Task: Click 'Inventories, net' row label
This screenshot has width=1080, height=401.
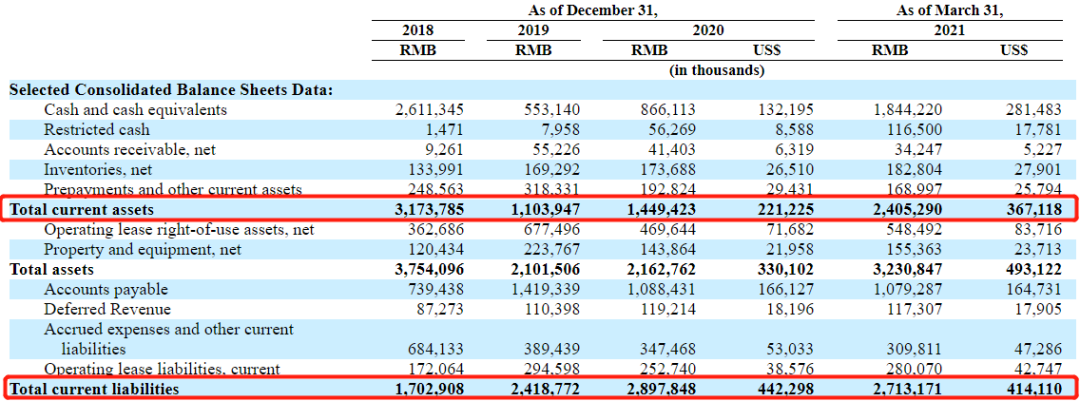Action: (x=98, y=169)
